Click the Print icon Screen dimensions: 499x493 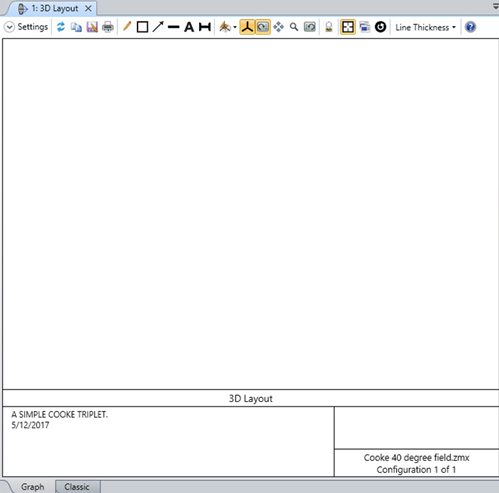pos(108,27)
